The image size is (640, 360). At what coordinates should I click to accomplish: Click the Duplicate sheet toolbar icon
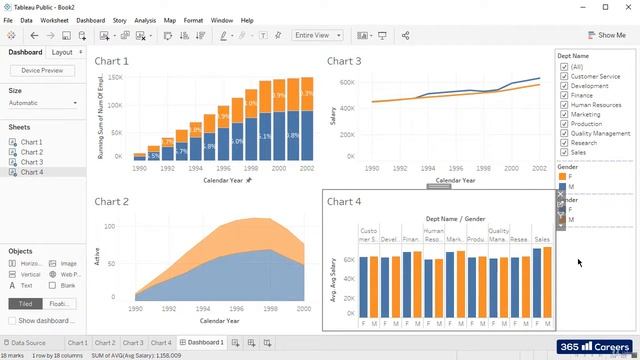(x=125, y=36)
